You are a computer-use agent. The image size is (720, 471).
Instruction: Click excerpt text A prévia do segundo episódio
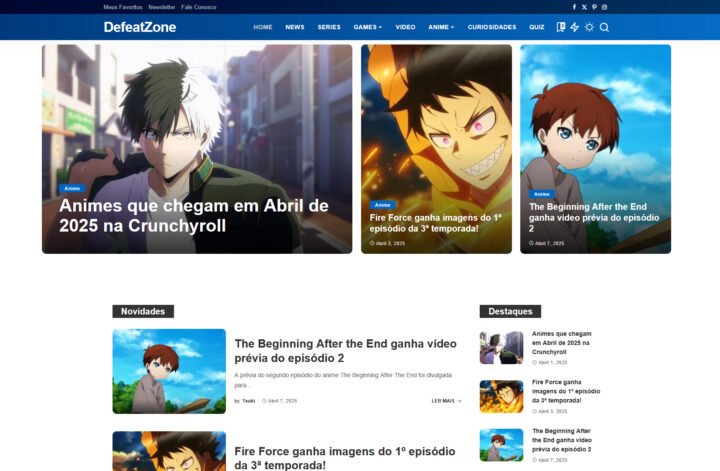(343, 380)
